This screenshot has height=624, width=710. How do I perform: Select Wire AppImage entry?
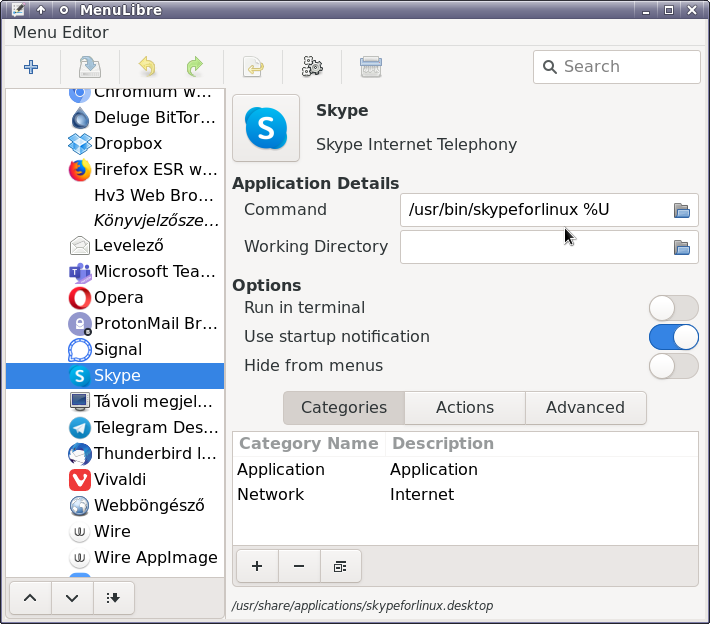point(115,557)
